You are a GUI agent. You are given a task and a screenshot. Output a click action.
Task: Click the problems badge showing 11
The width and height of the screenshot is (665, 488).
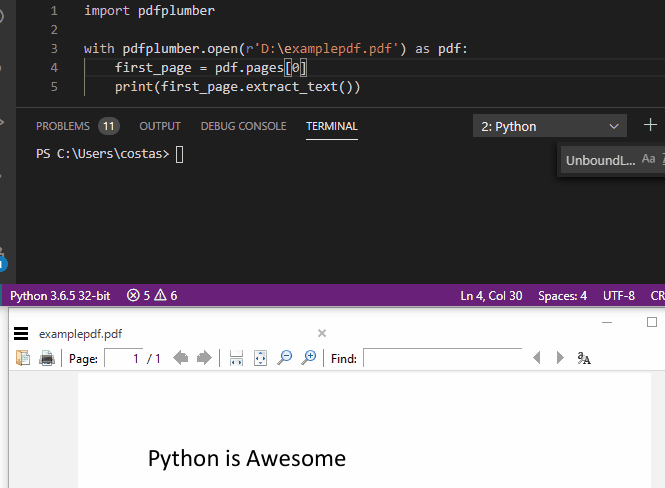point(109,126)
